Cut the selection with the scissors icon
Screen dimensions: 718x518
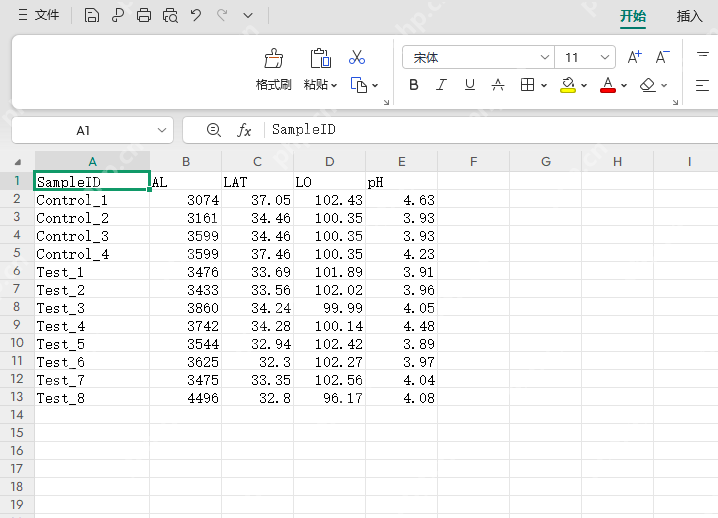tap(357, 58)
